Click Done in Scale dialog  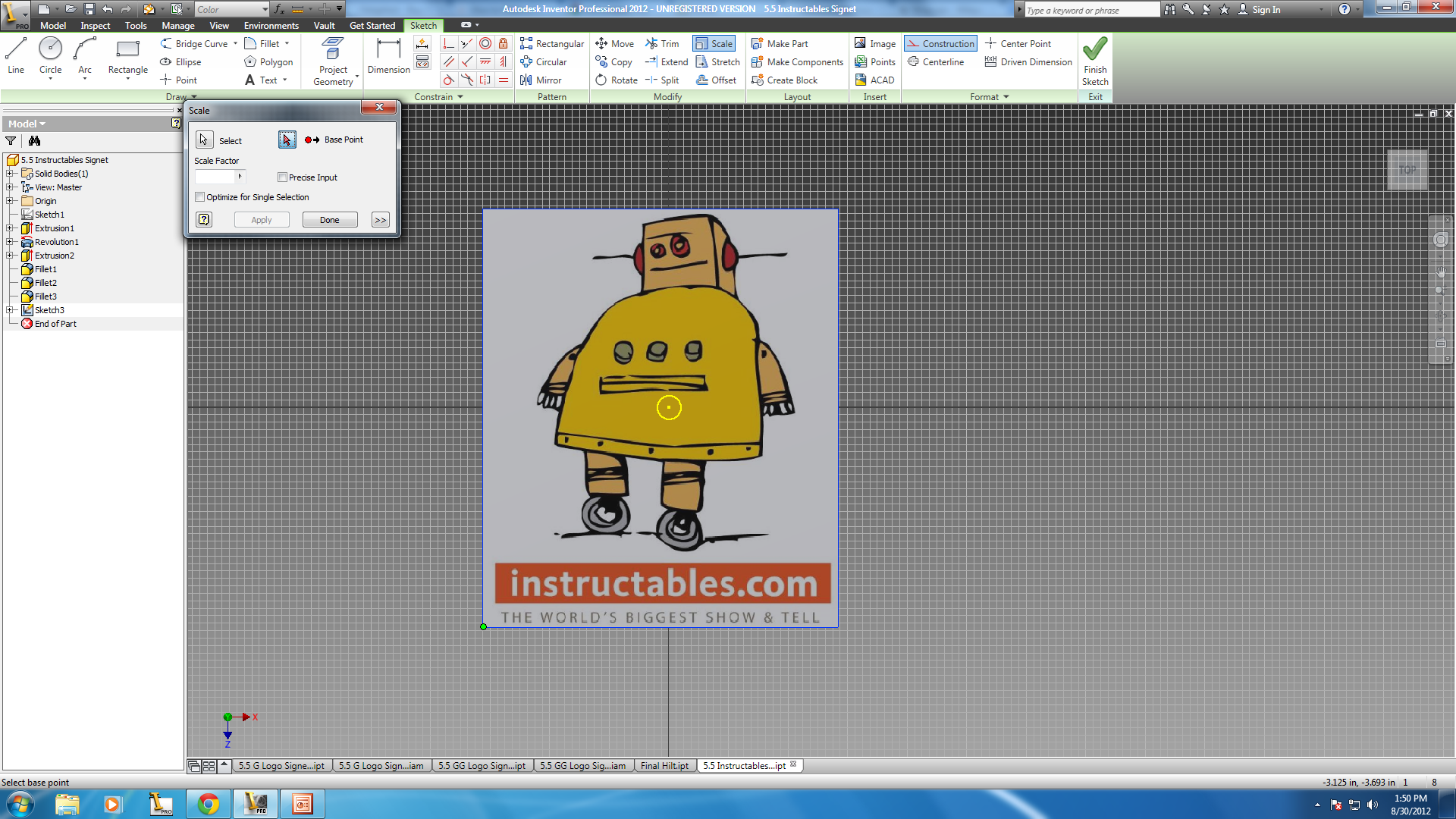[x=330, y=220]
